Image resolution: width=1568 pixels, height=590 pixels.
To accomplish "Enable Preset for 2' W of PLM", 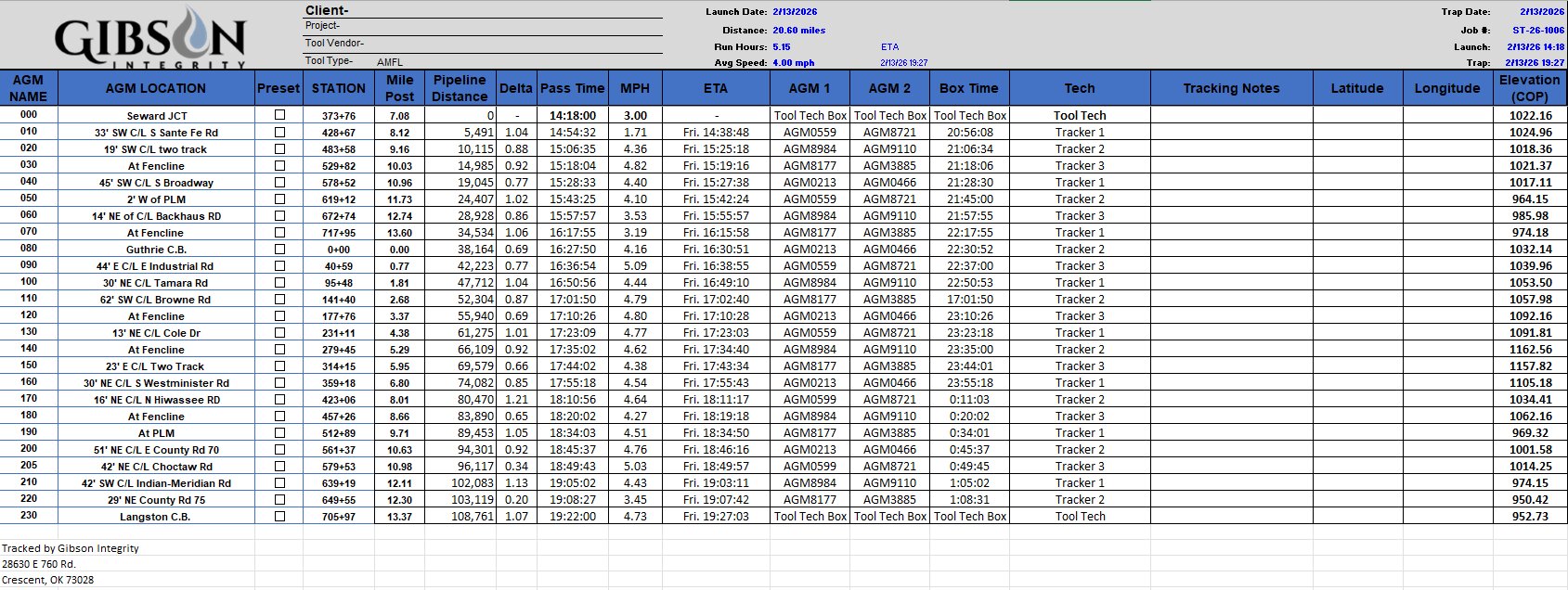I will click(x=279, y=199).
